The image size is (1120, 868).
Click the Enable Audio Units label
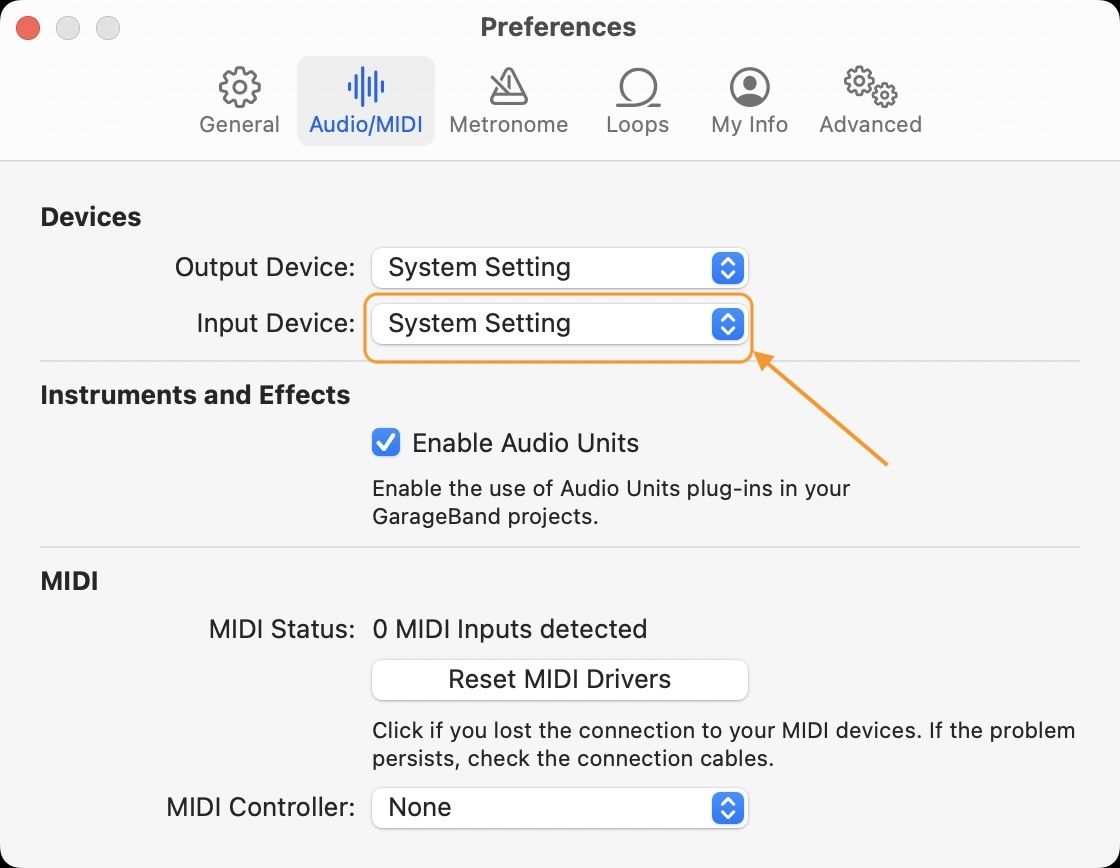pyautogui.click(x=525, y=443)
